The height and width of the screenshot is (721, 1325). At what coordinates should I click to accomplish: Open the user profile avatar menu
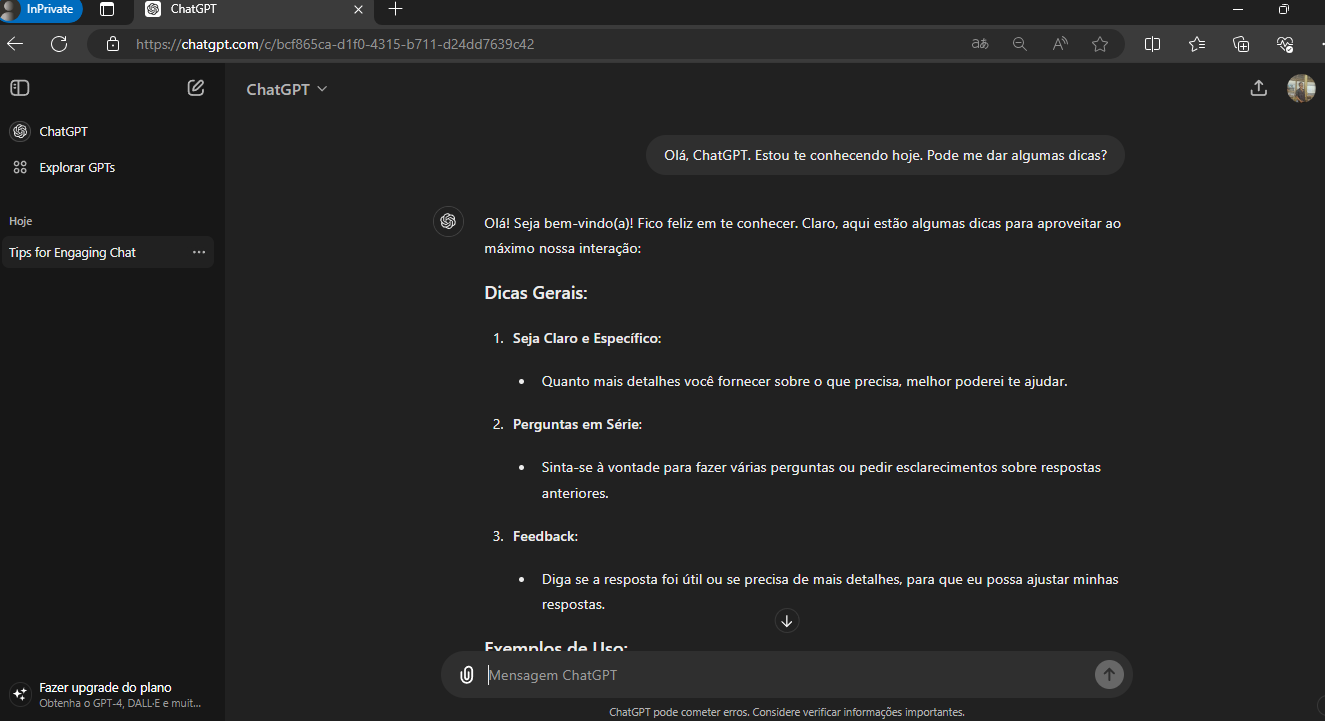point(1301,88)
